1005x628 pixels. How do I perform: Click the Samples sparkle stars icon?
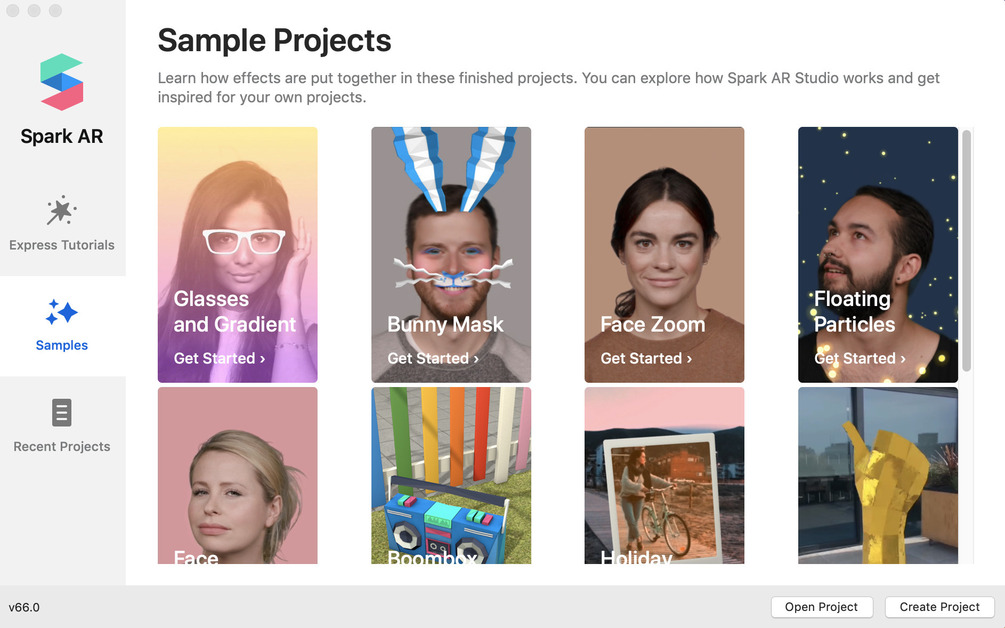pos(62,313)
